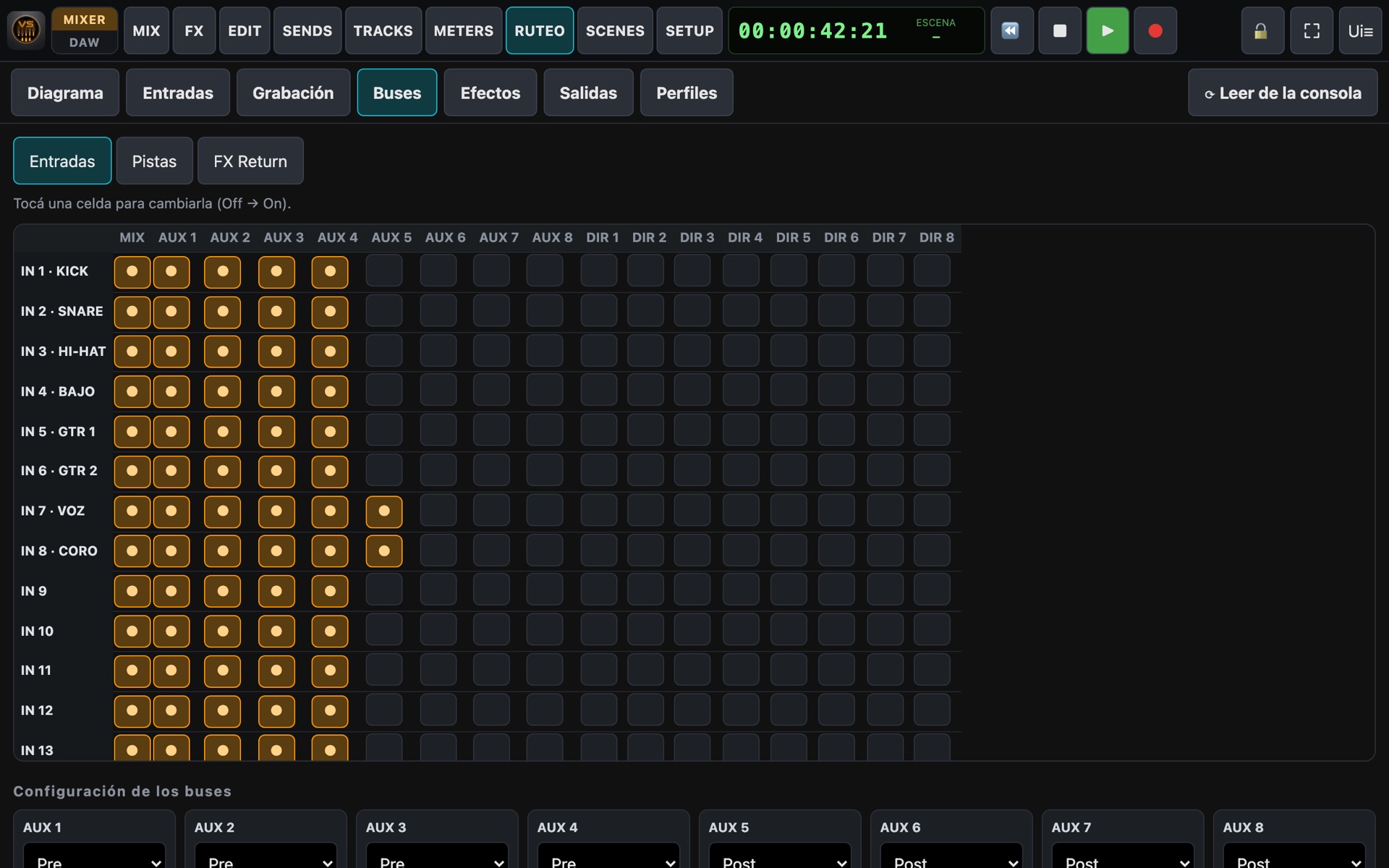This screenshot has width=1389, height=868.
Task: Open the MIX tab
Action: (x=146, y=30)
